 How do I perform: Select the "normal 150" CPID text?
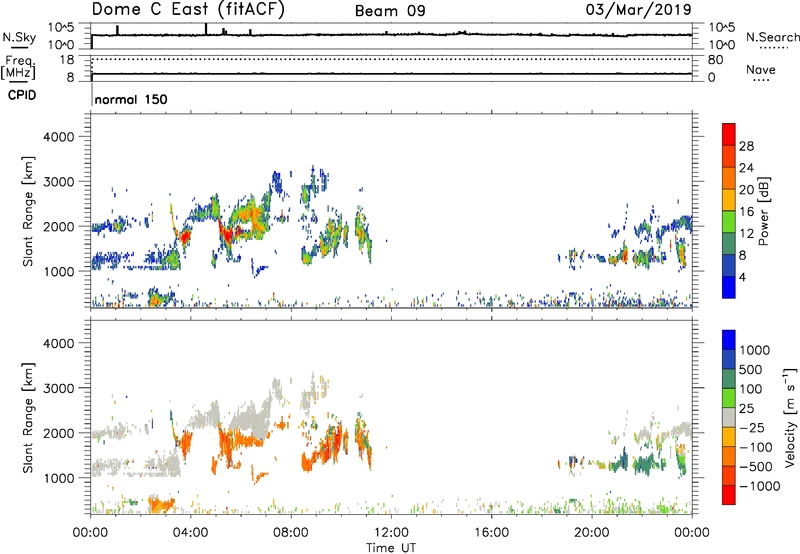click(131, 99)
